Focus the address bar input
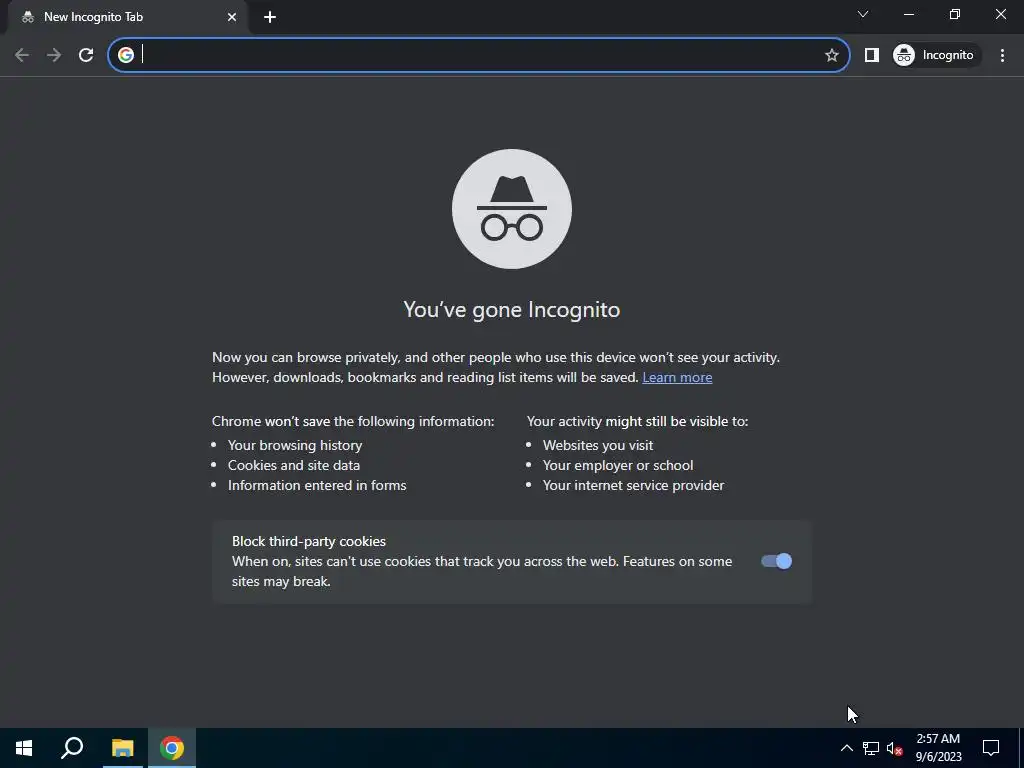This screenshot has width=1024, height=768. tap(480, 55)
